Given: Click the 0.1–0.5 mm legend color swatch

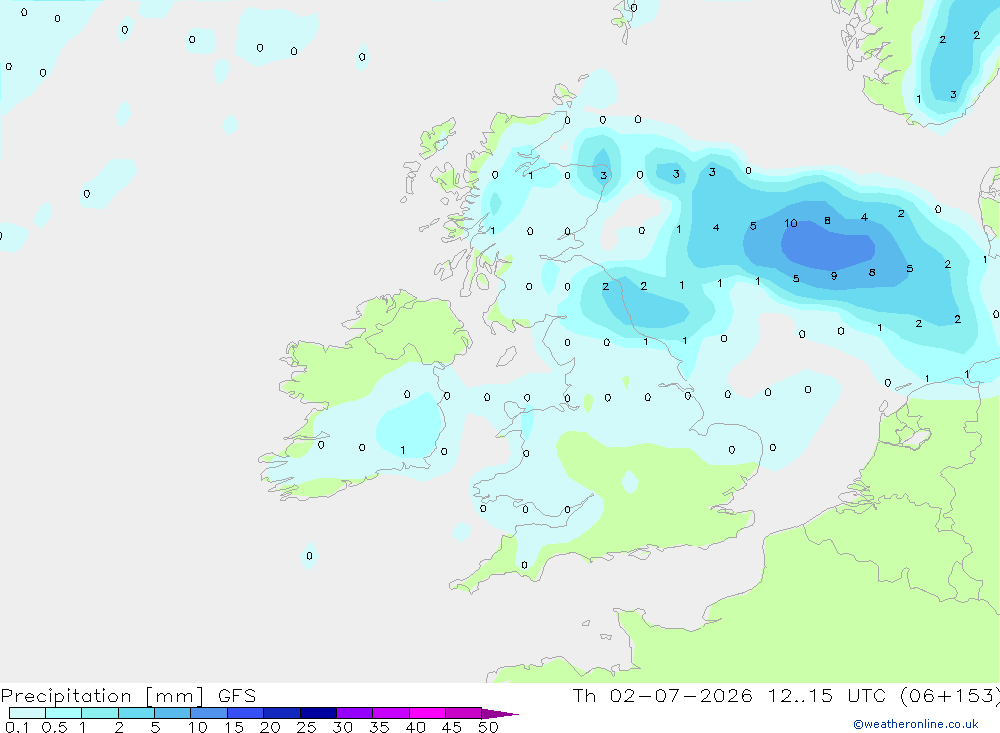Looking at the screenshot, I should tap(27, 713).
